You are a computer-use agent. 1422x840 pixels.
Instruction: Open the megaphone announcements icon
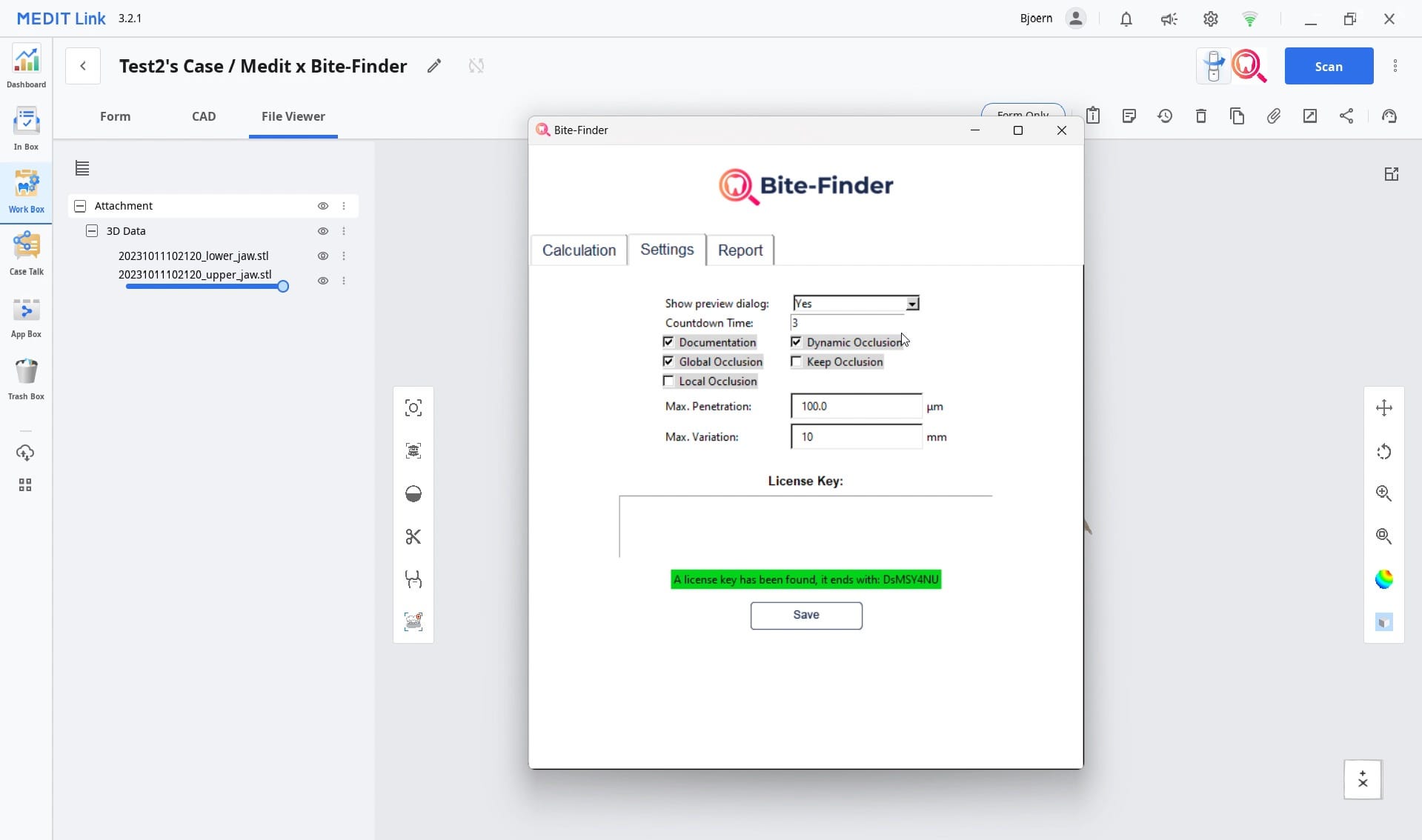(1169, 19)
